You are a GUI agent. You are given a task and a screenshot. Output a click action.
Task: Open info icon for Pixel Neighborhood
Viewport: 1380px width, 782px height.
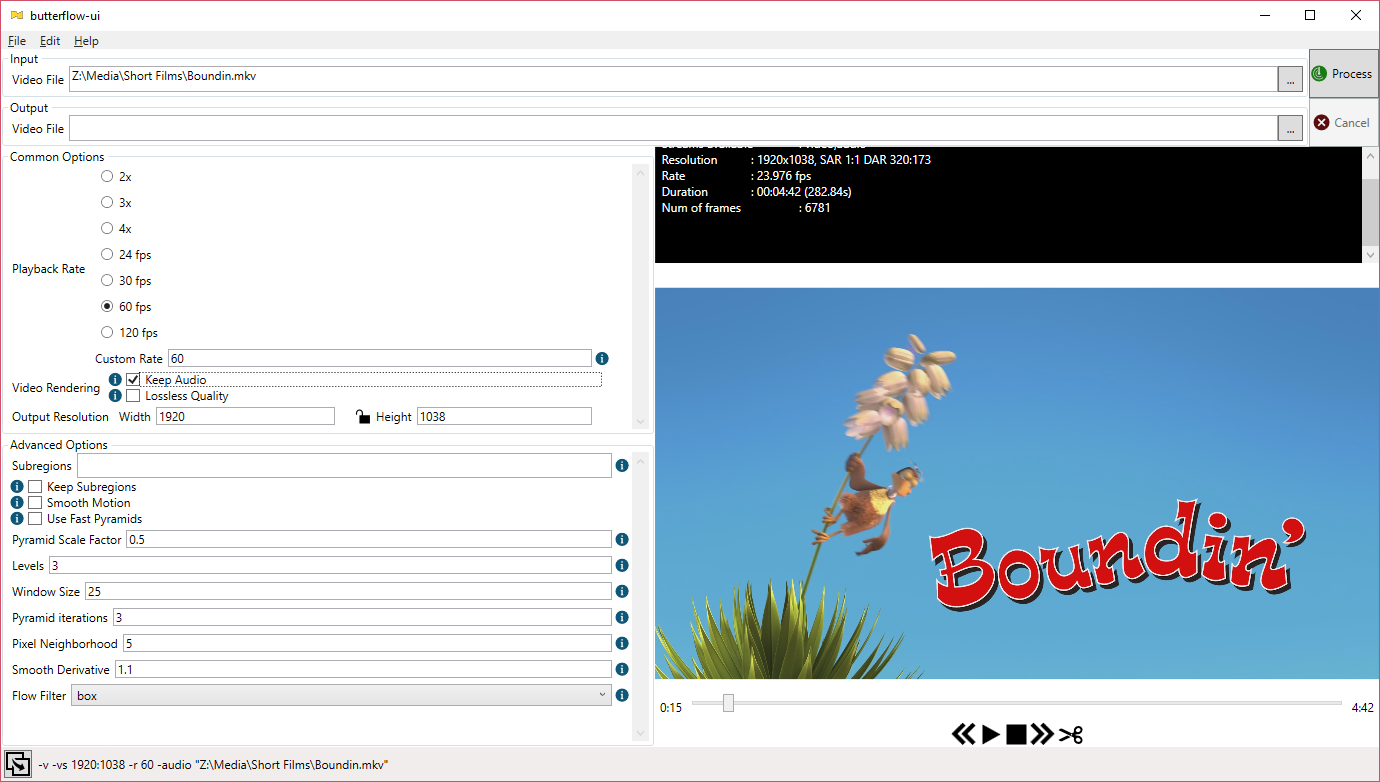(622, 644)
